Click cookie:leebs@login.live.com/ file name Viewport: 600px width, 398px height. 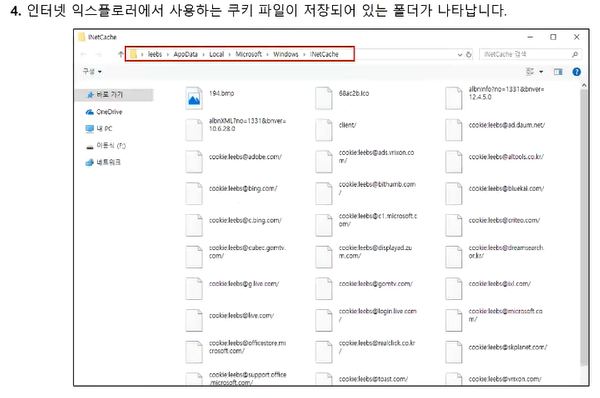(x=378, y=315)
